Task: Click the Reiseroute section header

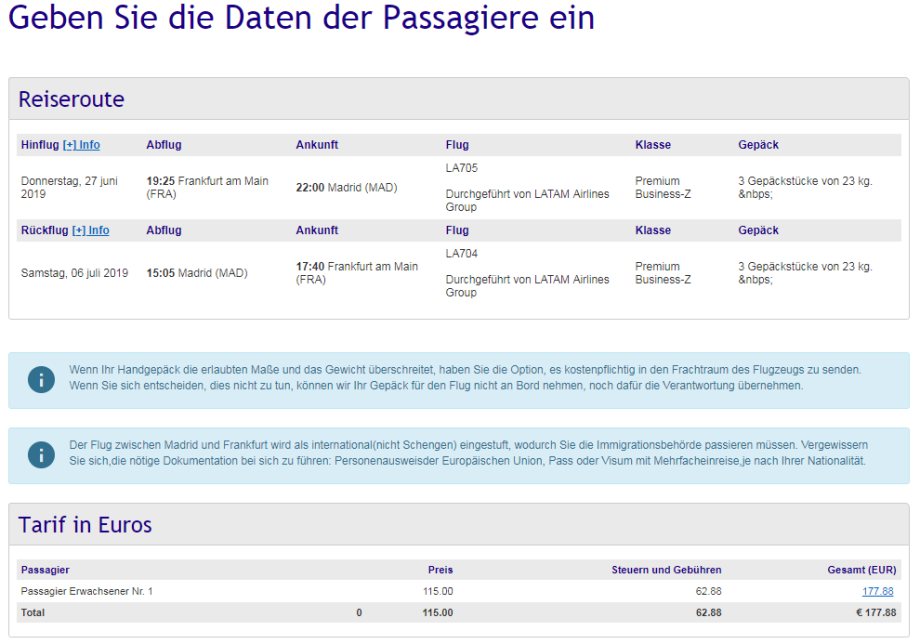Action: 72,100
